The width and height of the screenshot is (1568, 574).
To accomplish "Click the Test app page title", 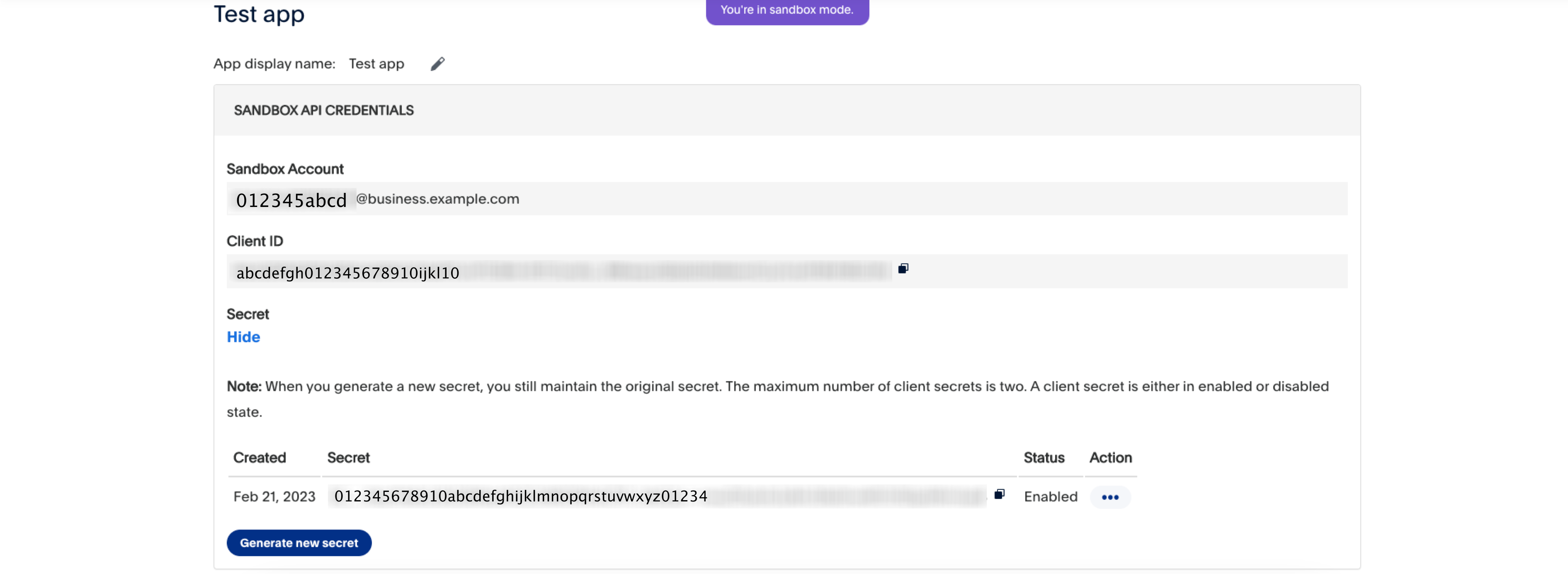I will tap(259, 14).
